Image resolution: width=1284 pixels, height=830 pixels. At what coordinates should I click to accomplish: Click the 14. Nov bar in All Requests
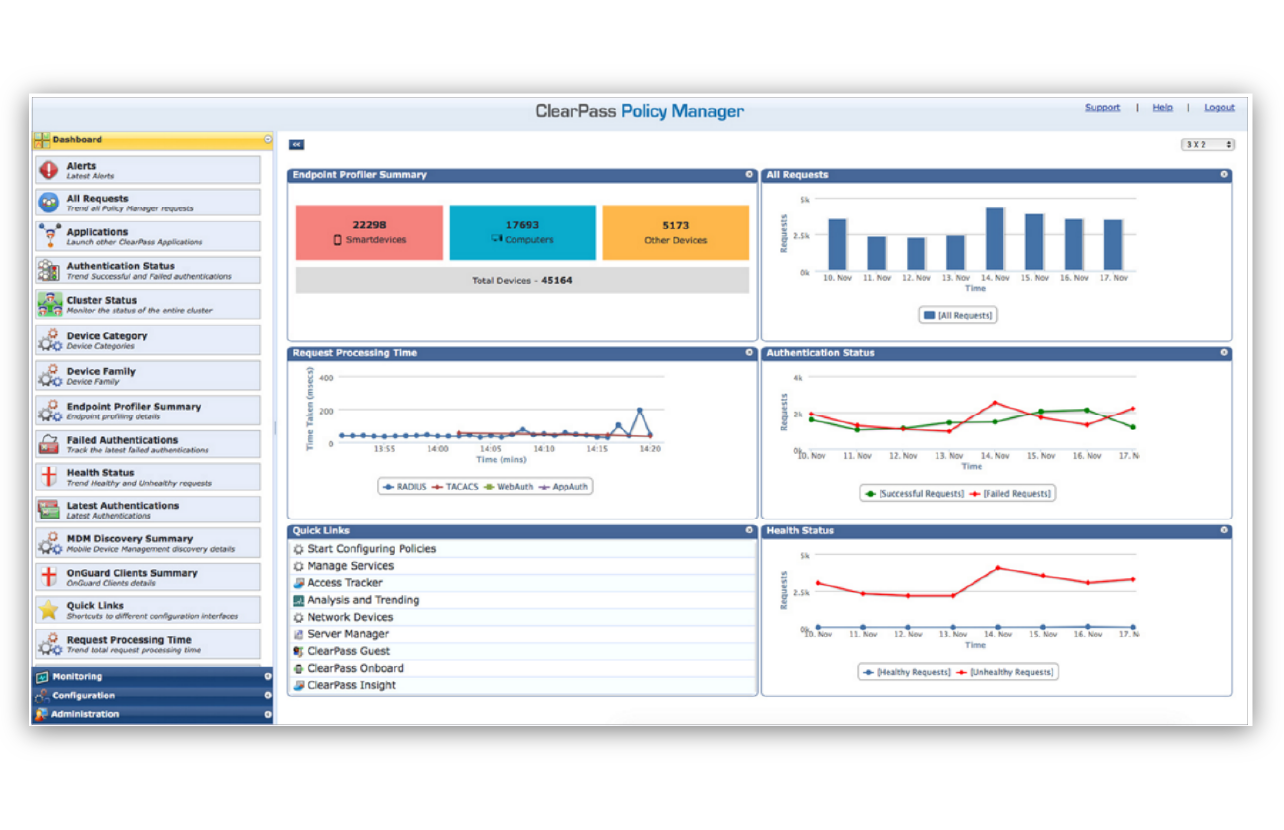[995, 240]
